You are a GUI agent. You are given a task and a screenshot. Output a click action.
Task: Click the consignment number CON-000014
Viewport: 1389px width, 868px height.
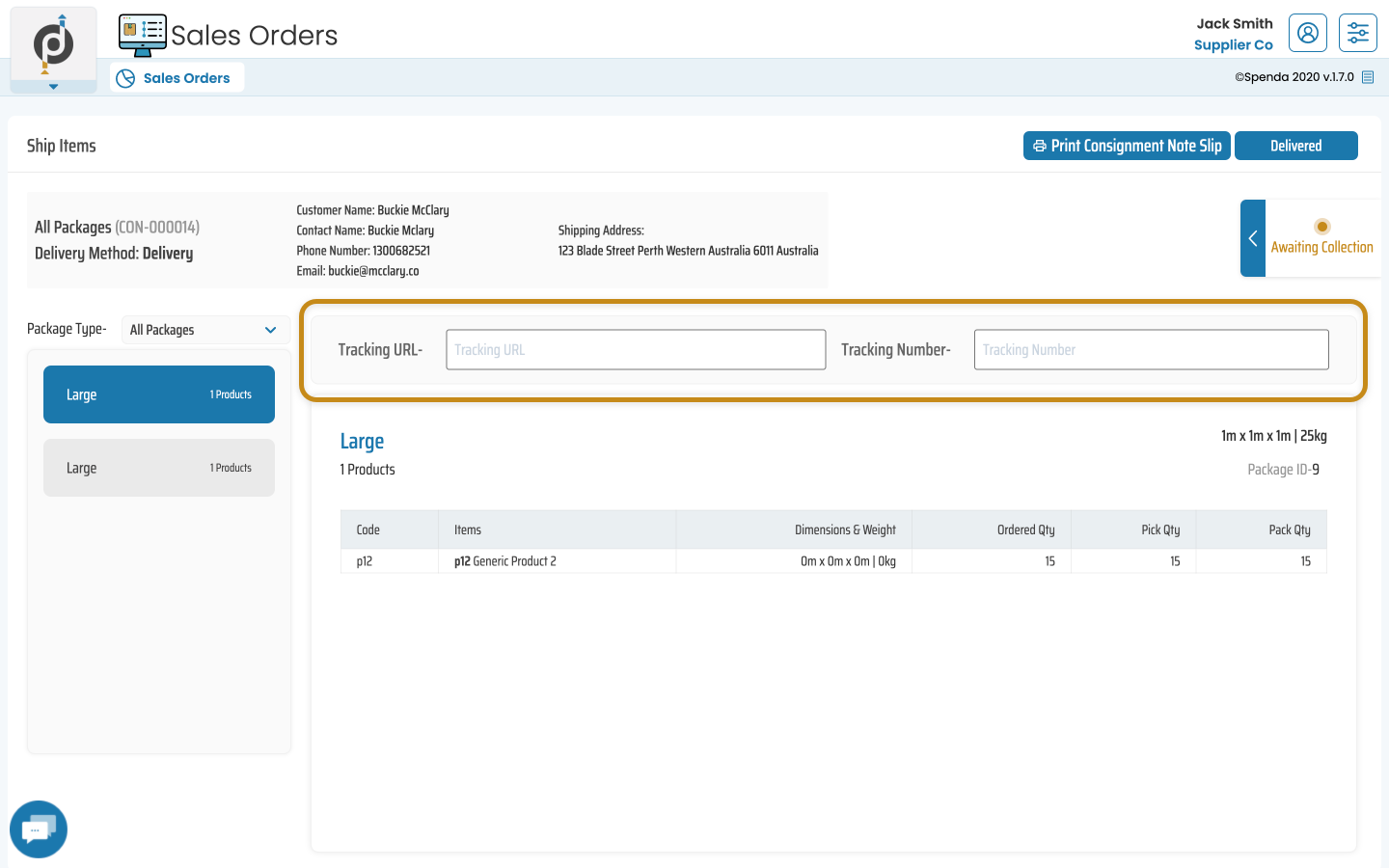point(157,227)
